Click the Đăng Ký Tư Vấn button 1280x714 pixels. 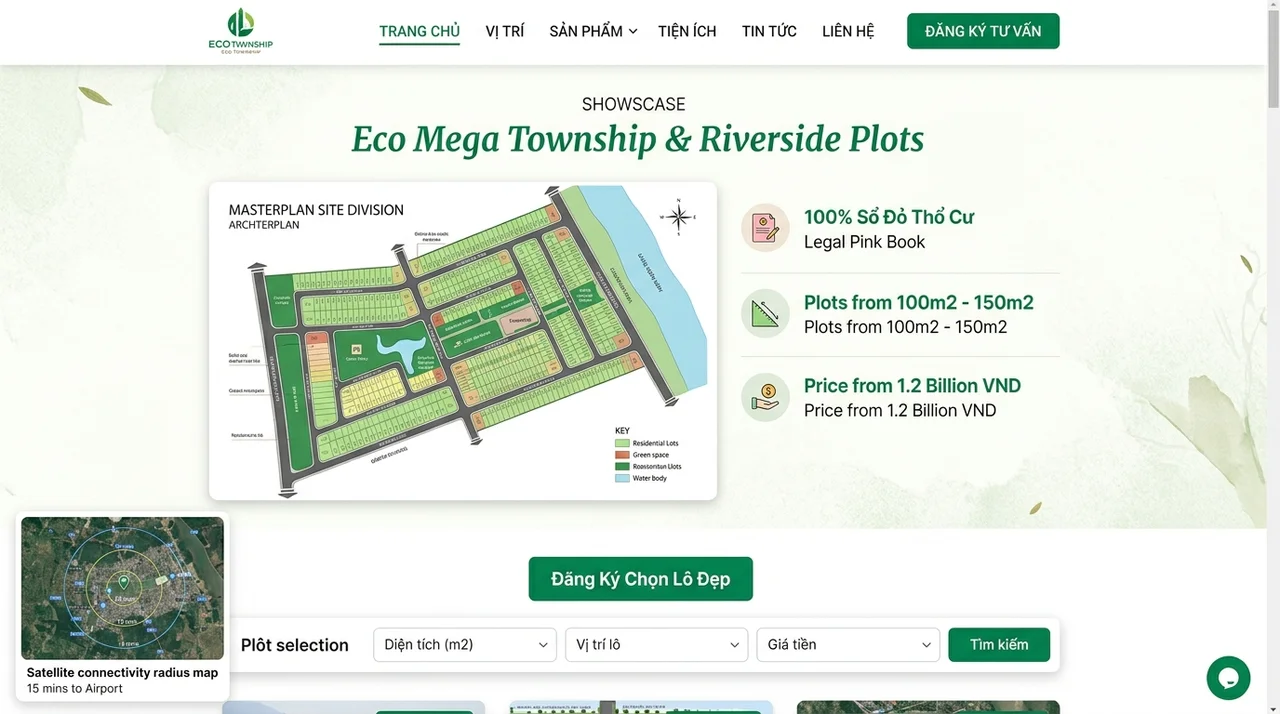pos(983,31)
